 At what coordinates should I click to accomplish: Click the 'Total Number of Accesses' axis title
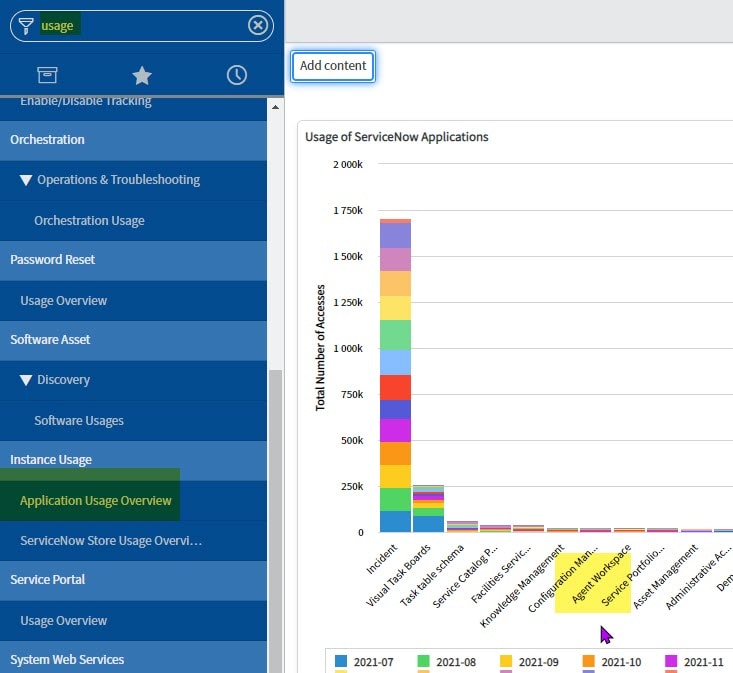tap(320, 348)
